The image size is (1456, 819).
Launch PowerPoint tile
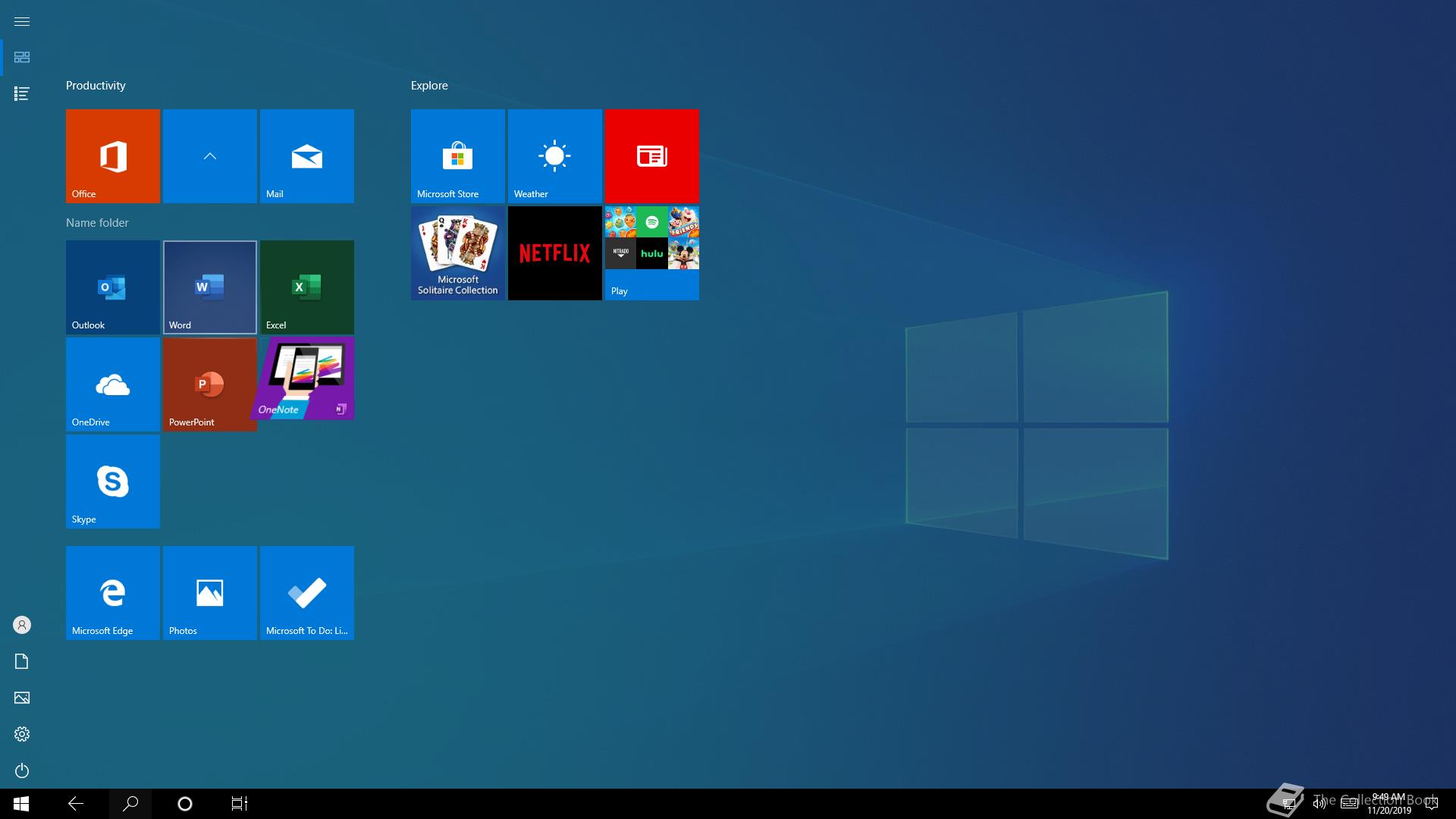click(x=210, y=384)
